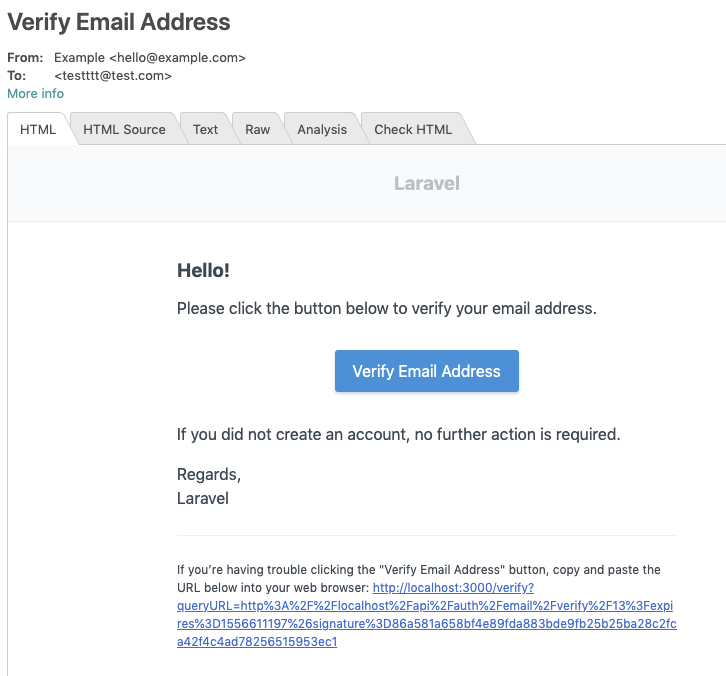
Task: Switch to the Check HTML tab
Action: (413, 129)
